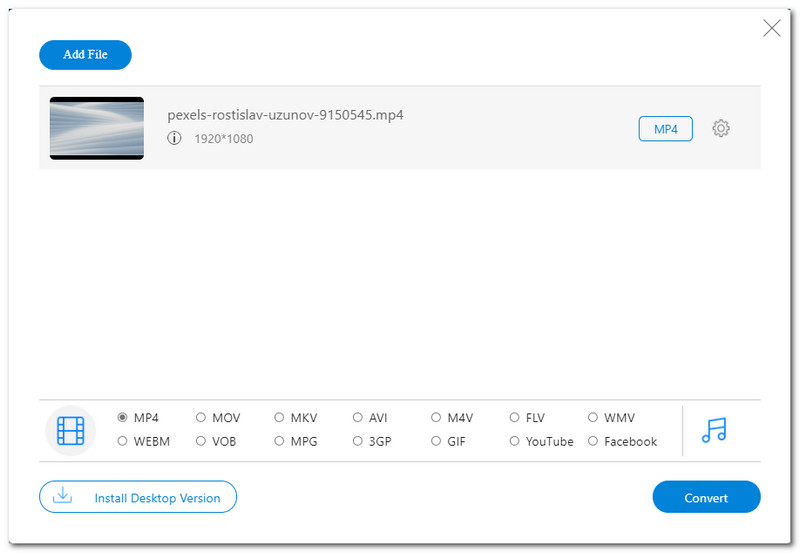Click the video thumbnail preview
This screenshot has width=800, height=553.
[97, 128]
